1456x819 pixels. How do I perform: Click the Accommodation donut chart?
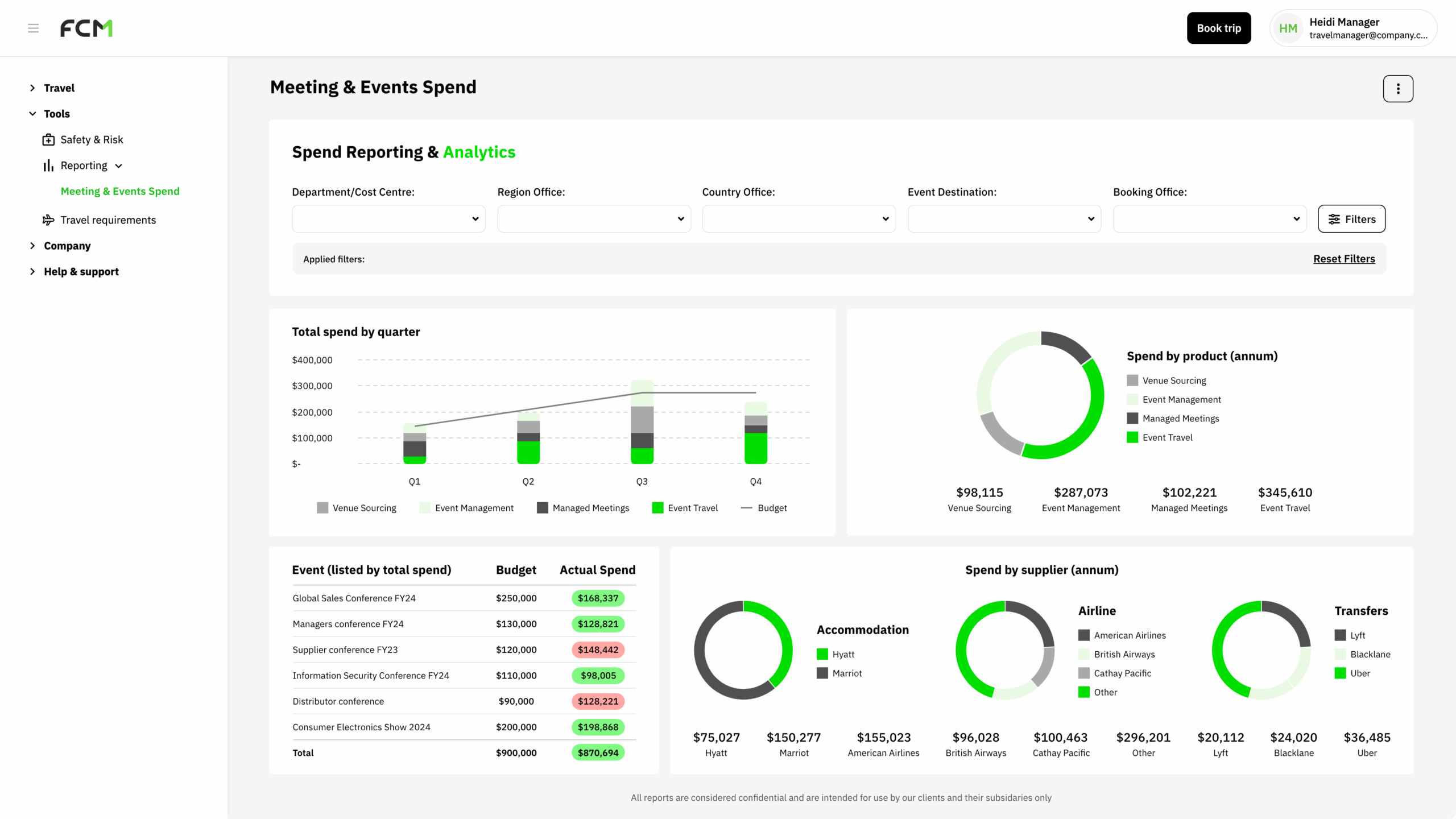point(743,650)
